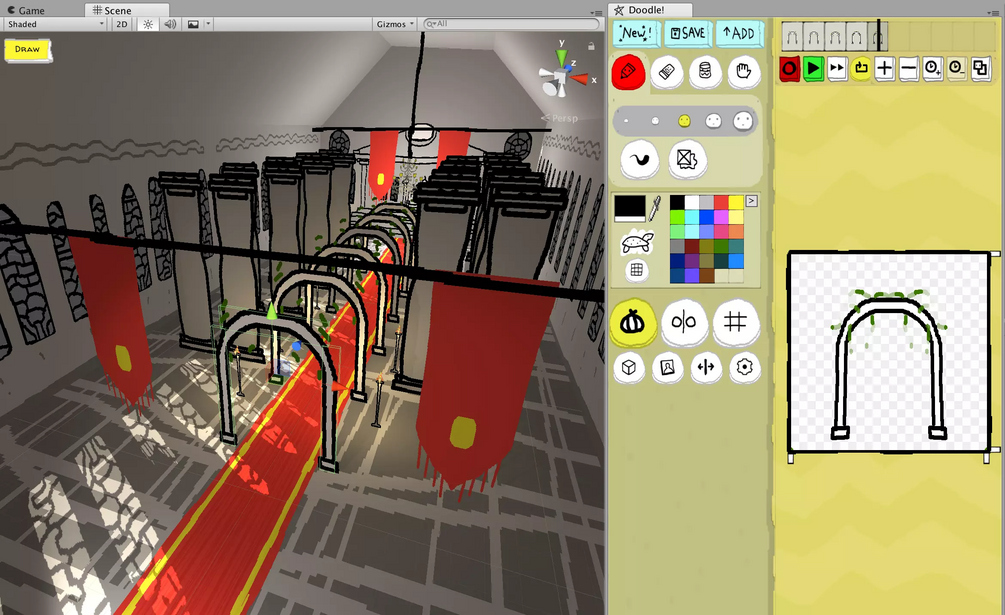This screenshot has width=1005, height=615.
Task: Select the paint bucket jar tool
Action: coord(705,71)
